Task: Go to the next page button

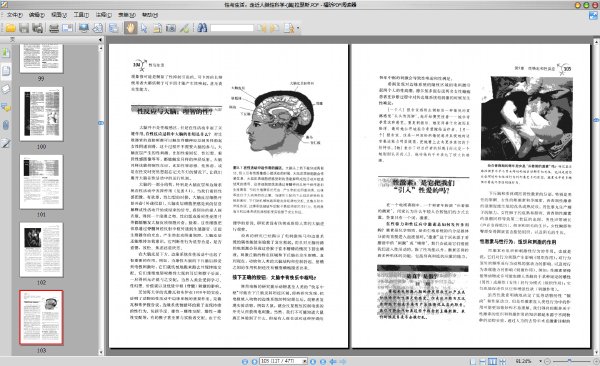Action: (313, 361)
